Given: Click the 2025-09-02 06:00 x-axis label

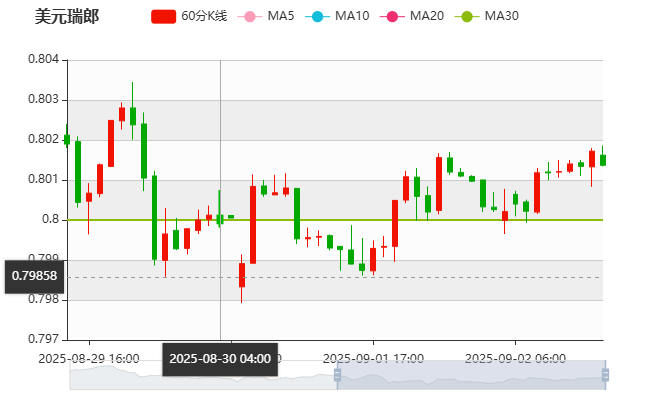Looking at the screenshot, I should pyautogui.click(x=516, y=358).
